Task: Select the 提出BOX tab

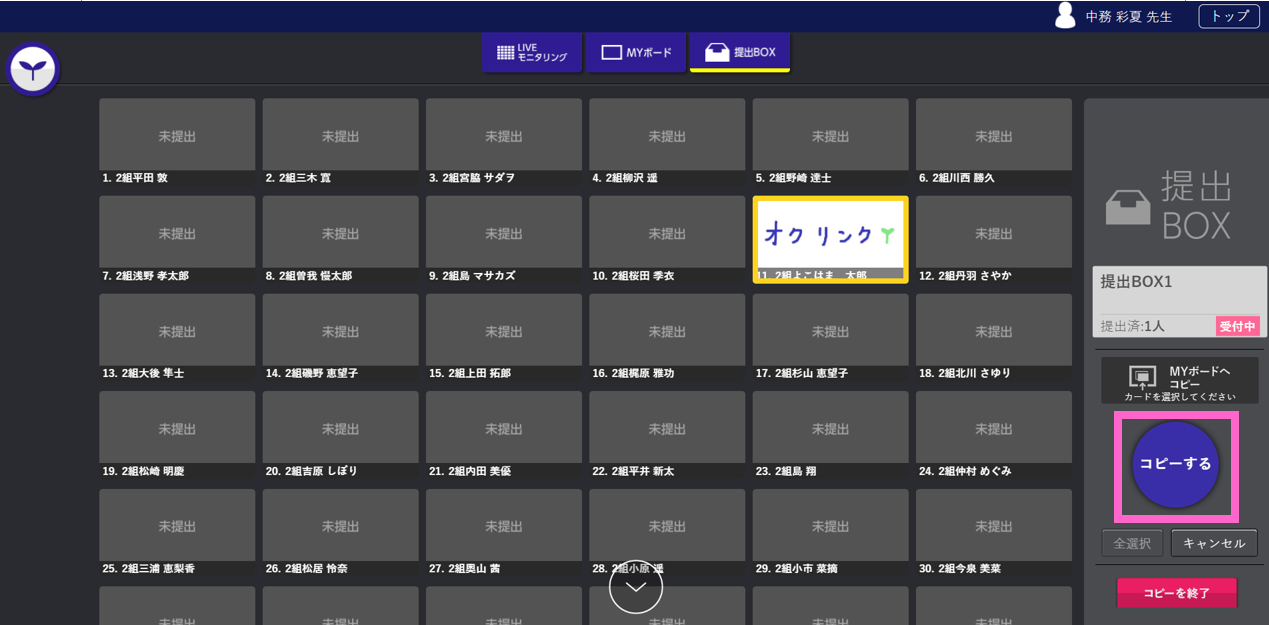Action: [739, 52]
